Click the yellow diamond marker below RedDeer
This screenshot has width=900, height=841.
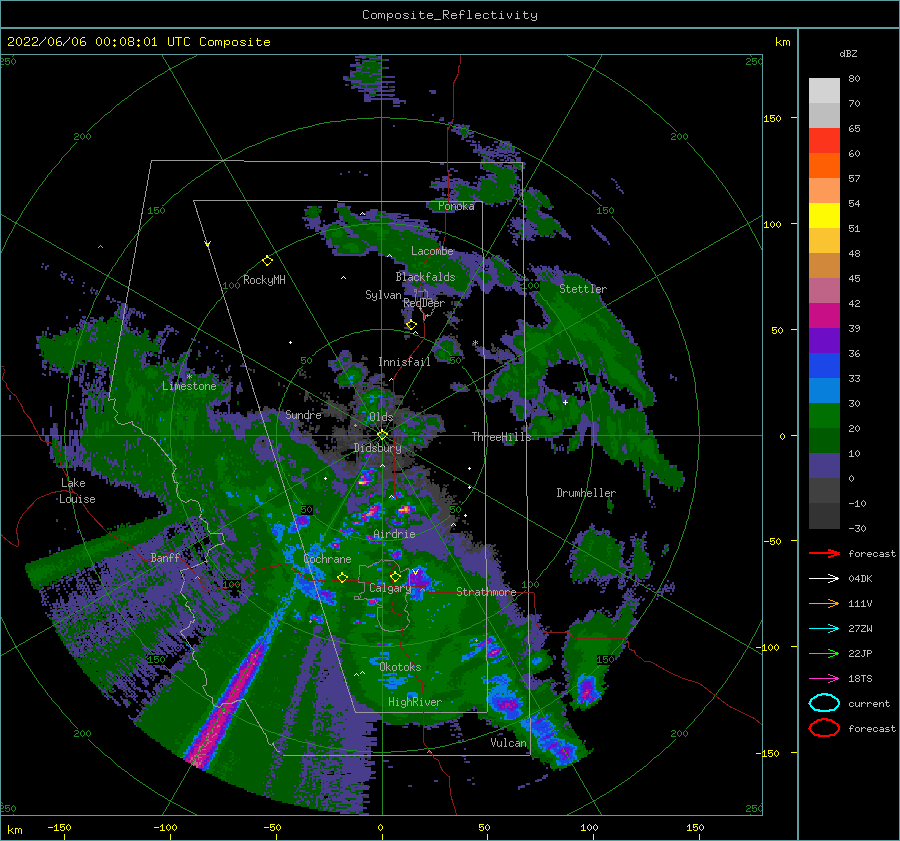(411, 325)
